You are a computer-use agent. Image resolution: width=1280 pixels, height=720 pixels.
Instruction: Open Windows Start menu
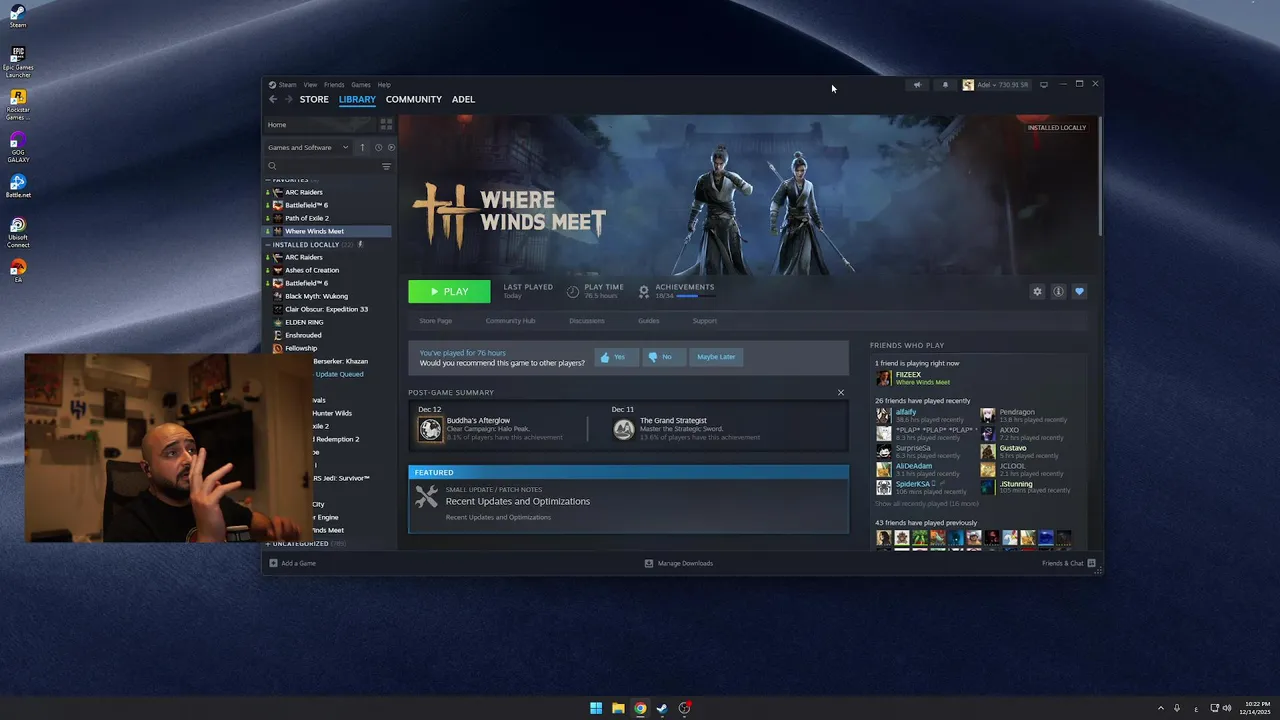(596, 708)
